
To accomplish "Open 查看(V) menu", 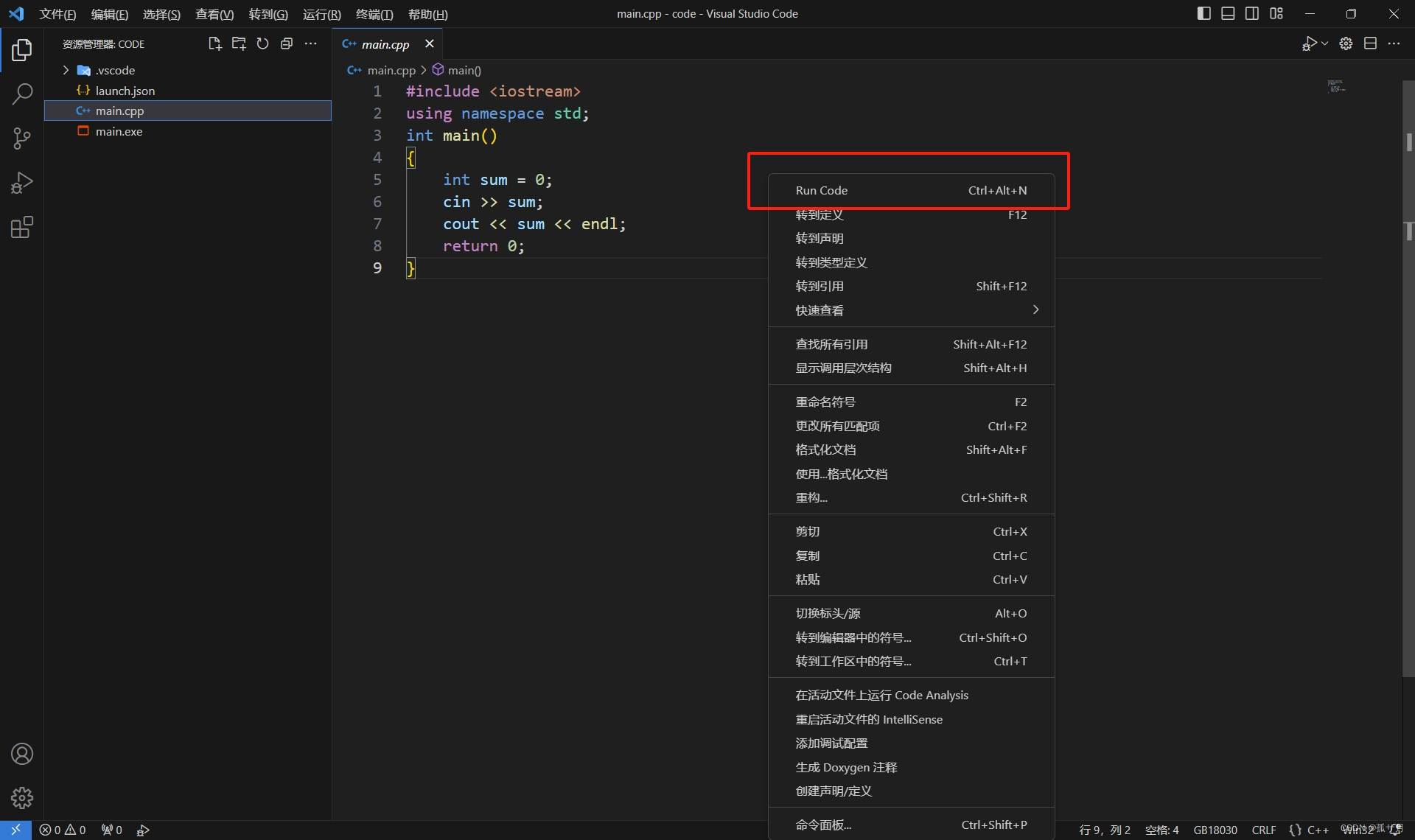I will point(214,14).
